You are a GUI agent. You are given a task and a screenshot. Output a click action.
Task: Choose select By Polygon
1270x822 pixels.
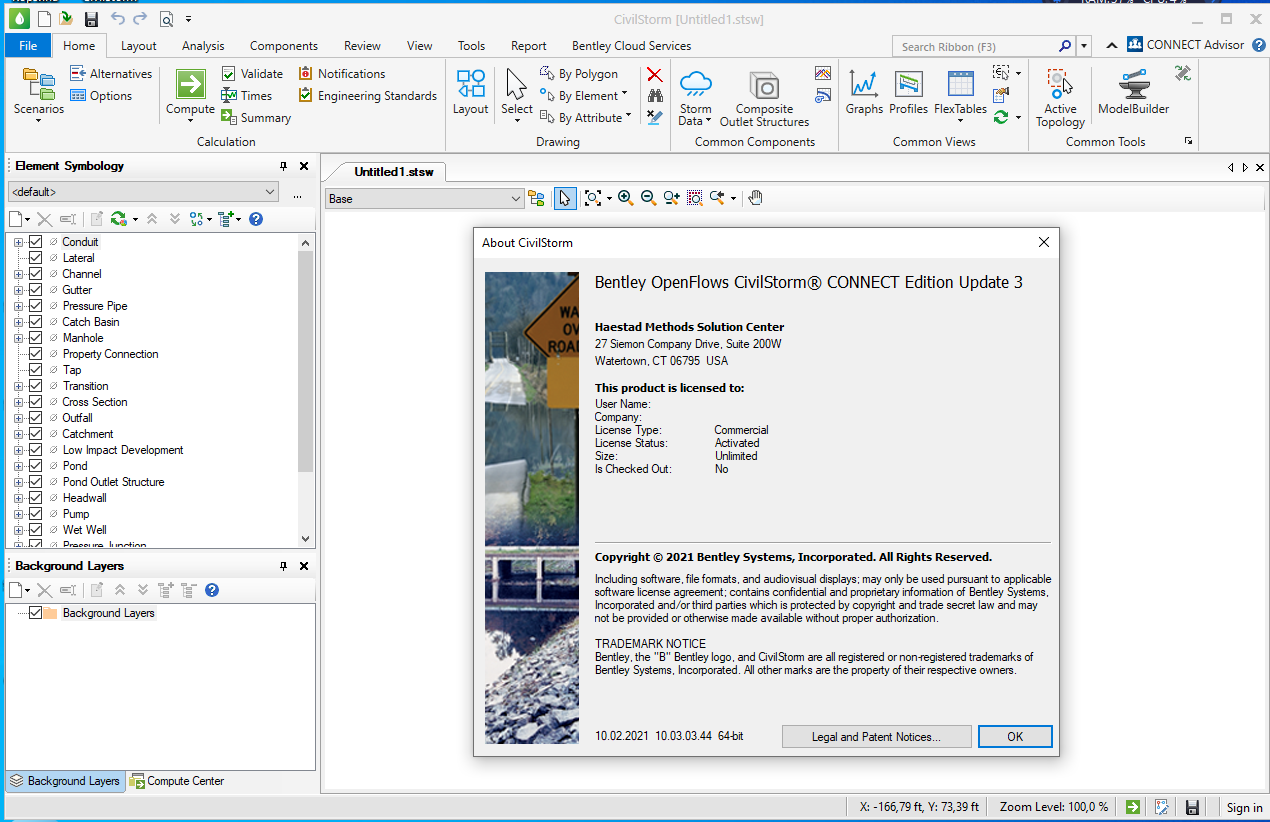(x=578, y=74)
